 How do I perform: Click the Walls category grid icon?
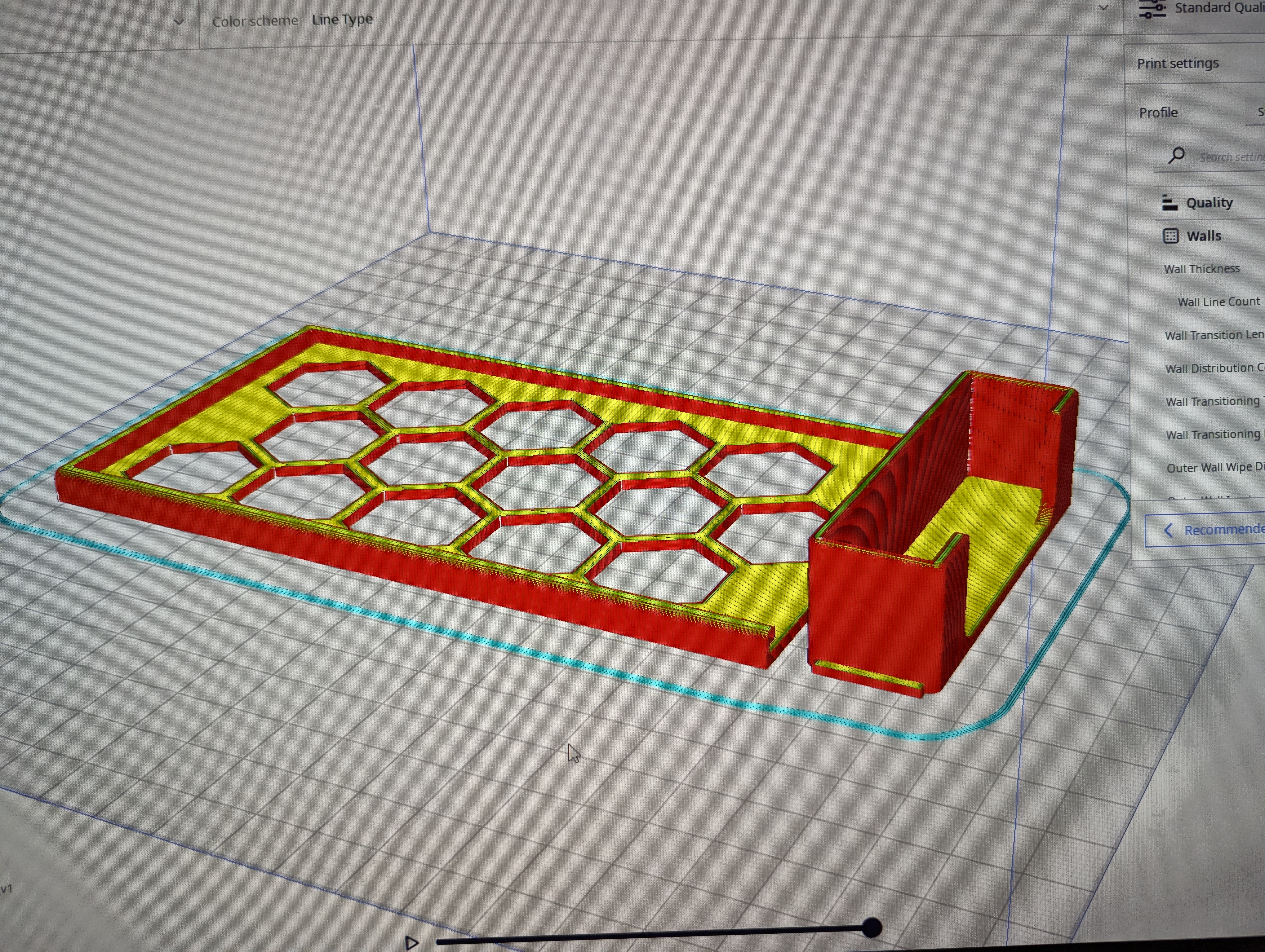click(1170, 236)
